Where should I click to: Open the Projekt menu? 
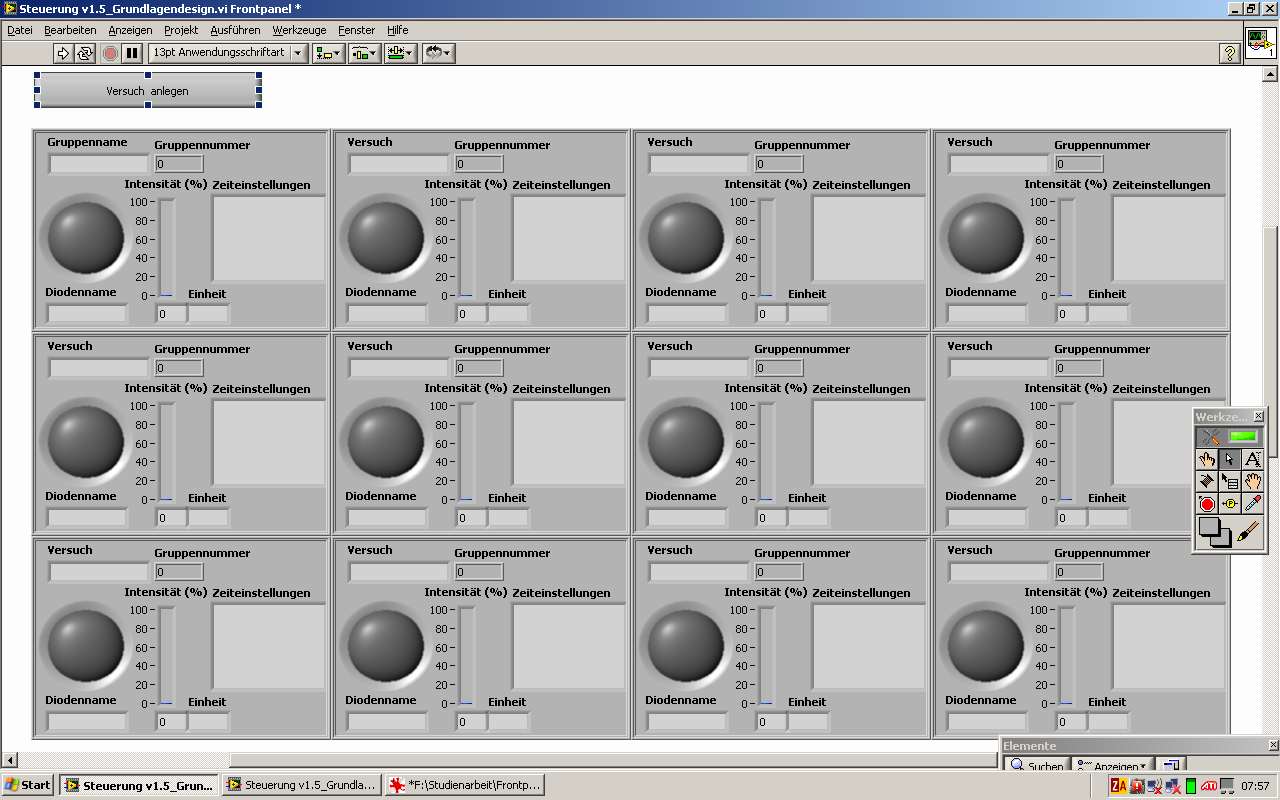pyautogui.click(x=181, y=30)
